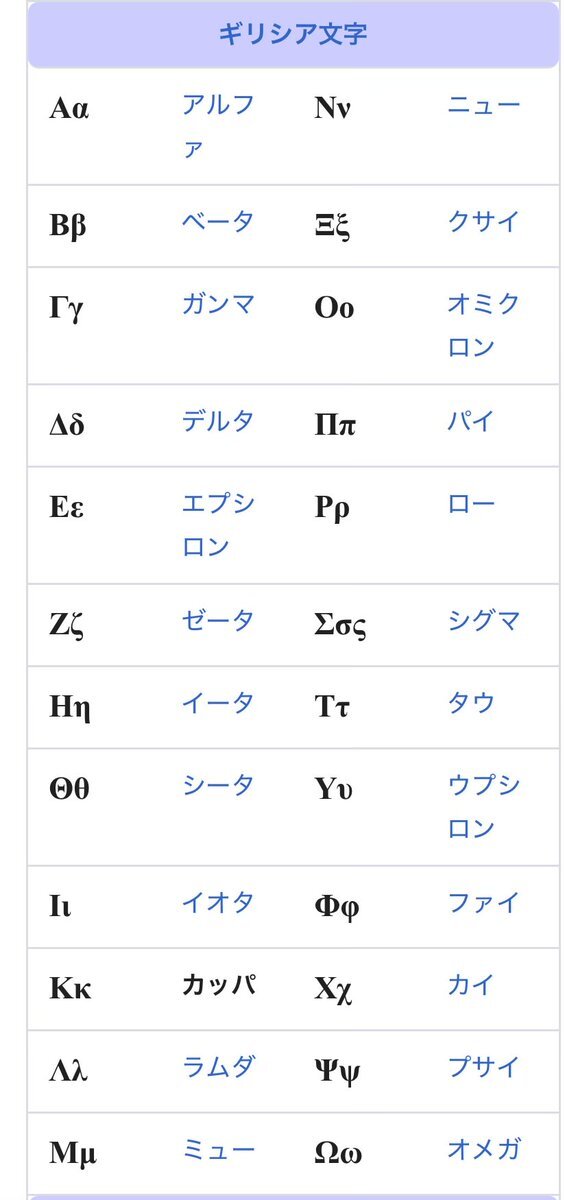The width and height of the screenshot is (565, 1200).
Task: Open the オメガ link
Action: (484, 1150)
